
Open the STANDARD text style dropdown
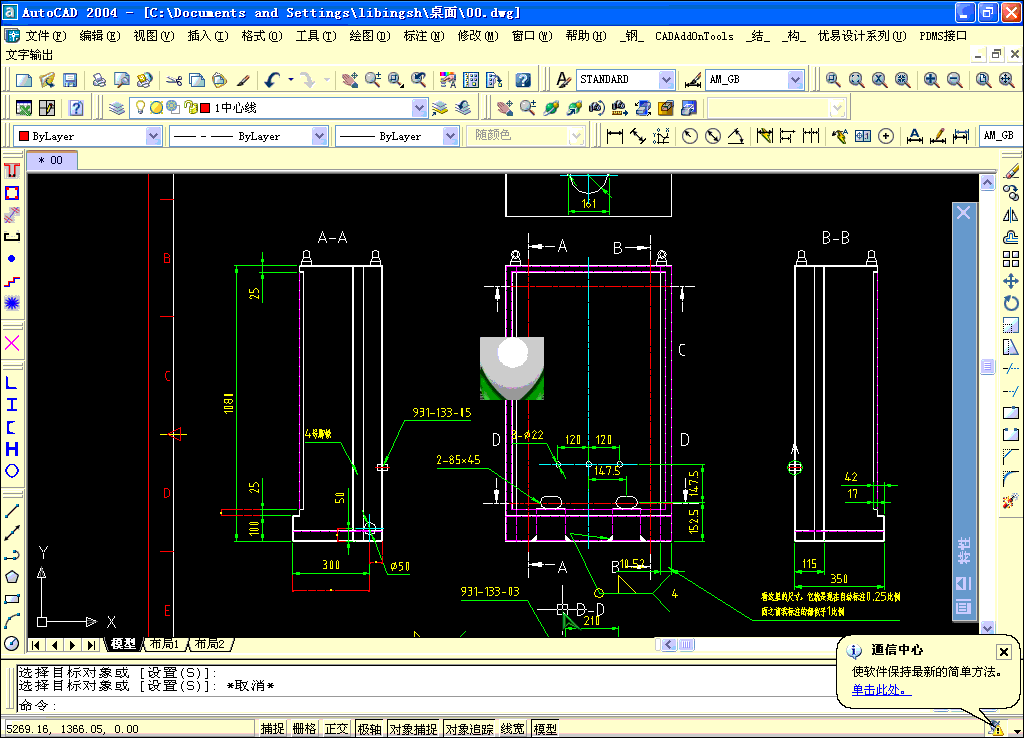(666, 80)
